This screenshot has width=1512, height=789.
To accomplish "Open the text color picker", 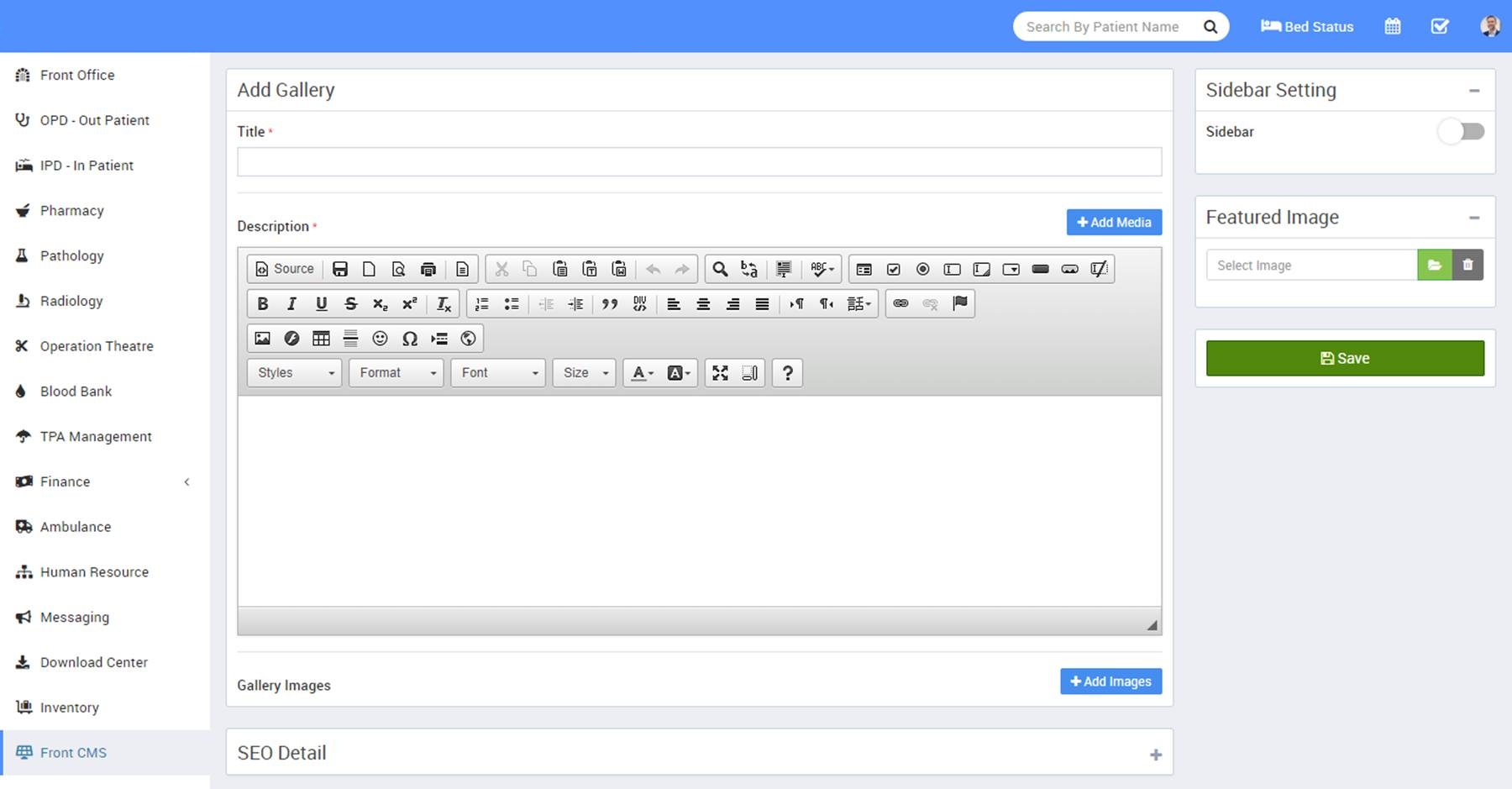I will coord(642,373).
